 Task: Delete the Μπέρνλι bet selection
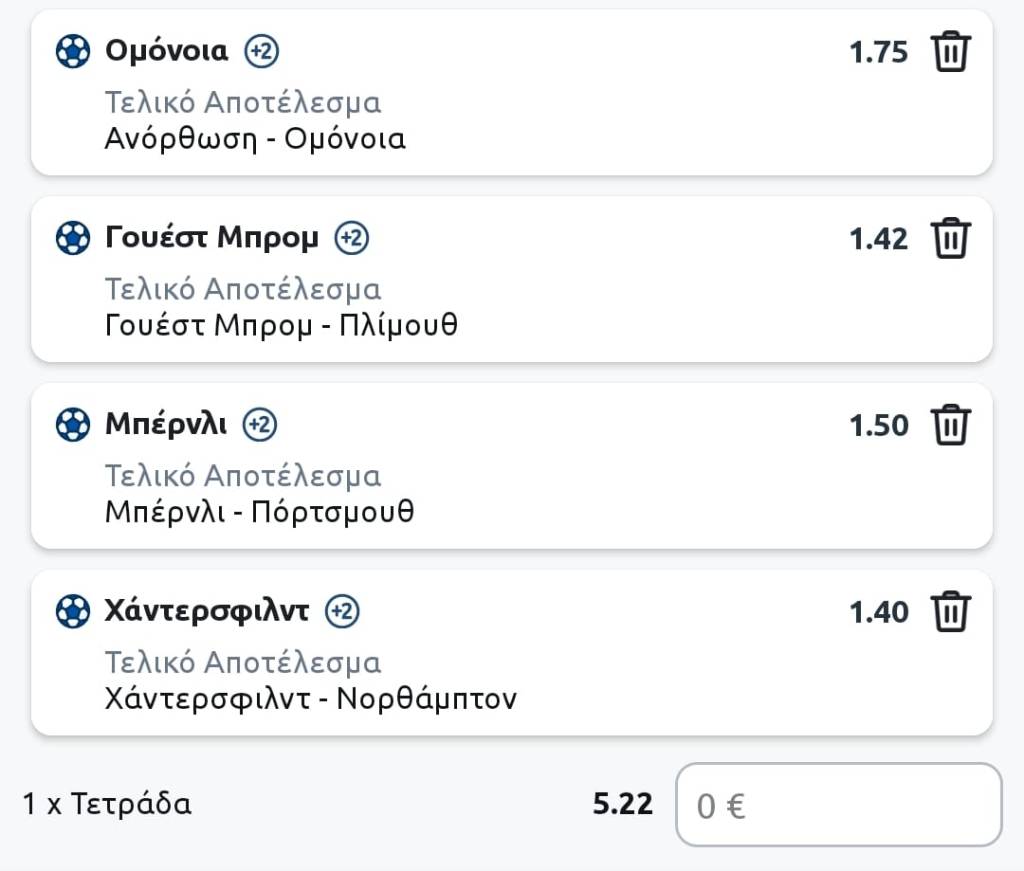950,426
